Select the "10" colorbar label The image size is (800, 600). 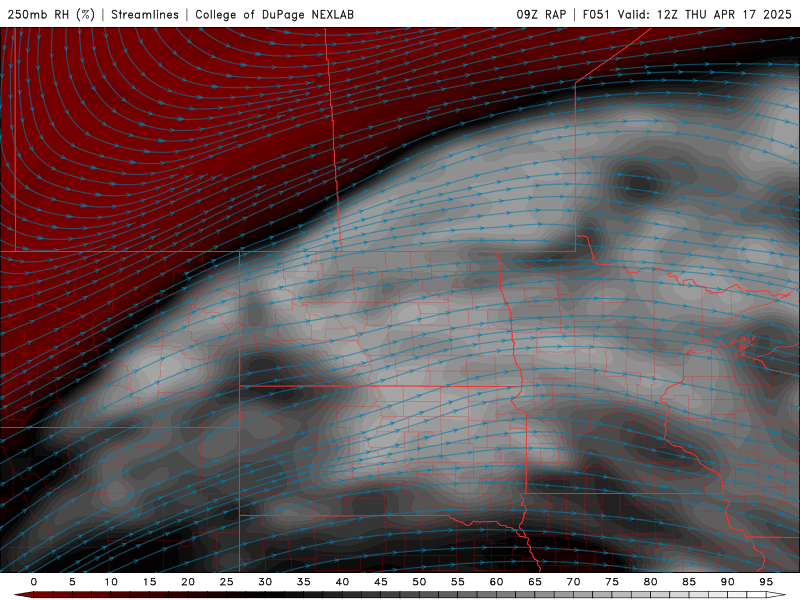(x=111, y=582)
